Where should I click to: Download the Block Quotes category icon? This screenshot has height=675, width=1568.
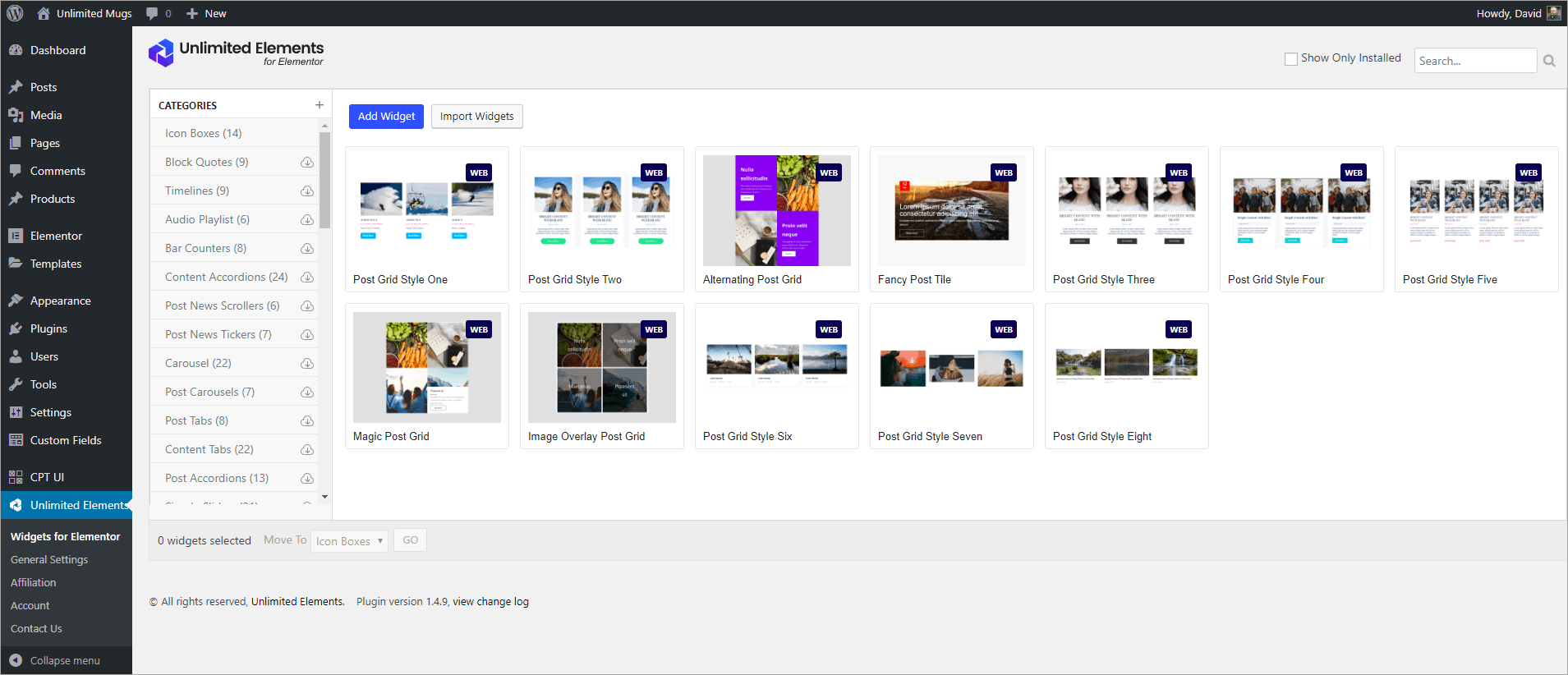[307, 163]
